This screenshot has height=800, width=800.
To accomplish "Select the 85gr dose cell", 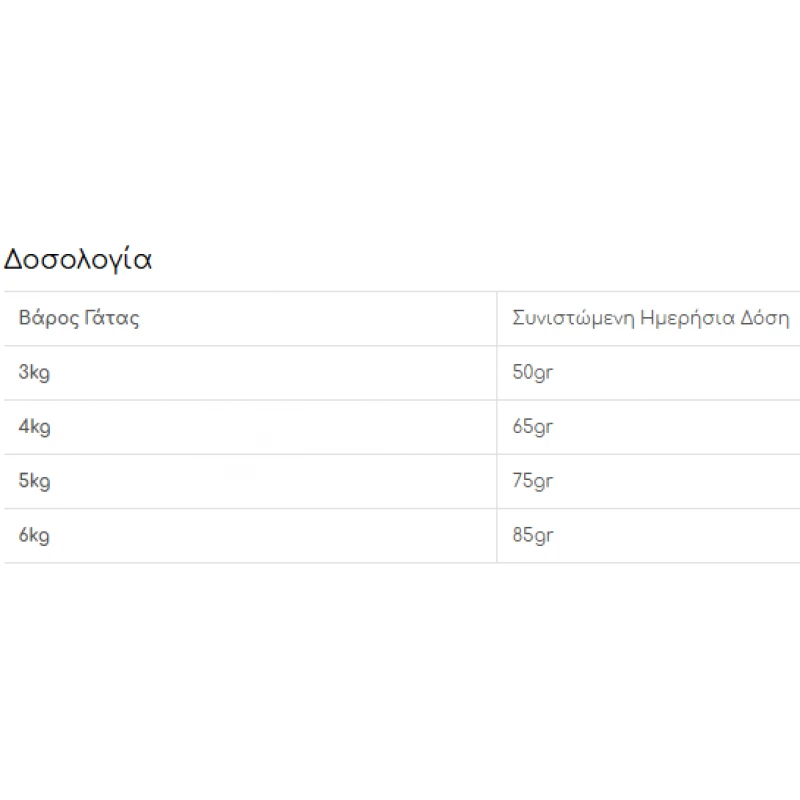I will tap(648, 536).
